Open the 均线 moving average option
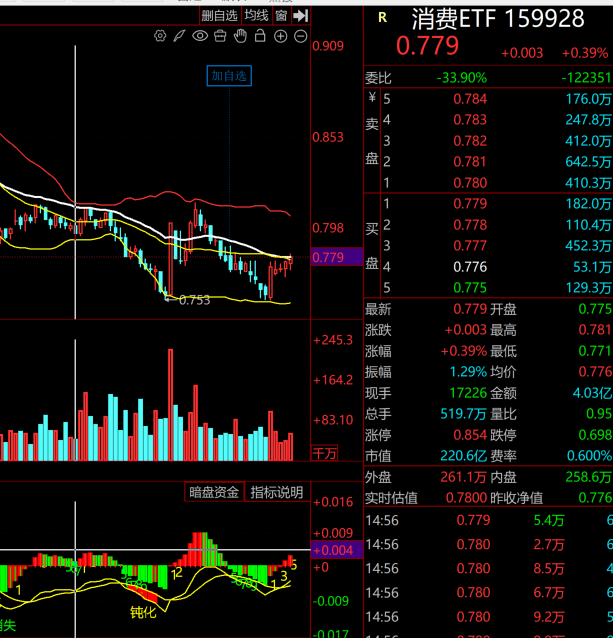613x638 pixels. tap(256, 16)
